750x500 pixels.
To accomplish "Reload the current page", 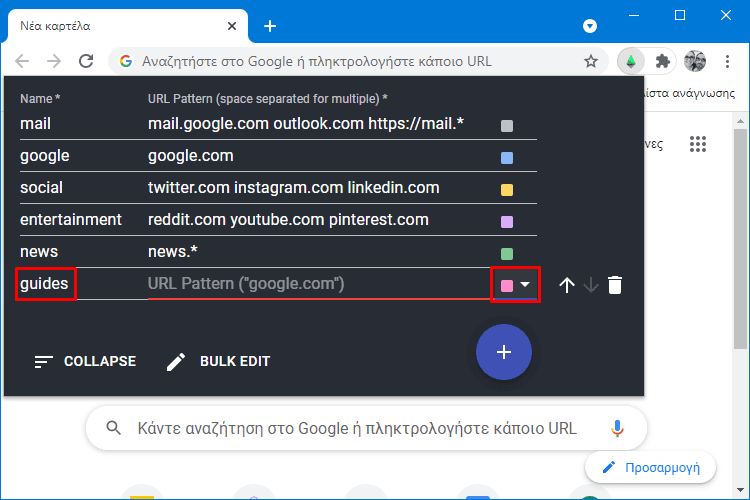I will [86, 61].
